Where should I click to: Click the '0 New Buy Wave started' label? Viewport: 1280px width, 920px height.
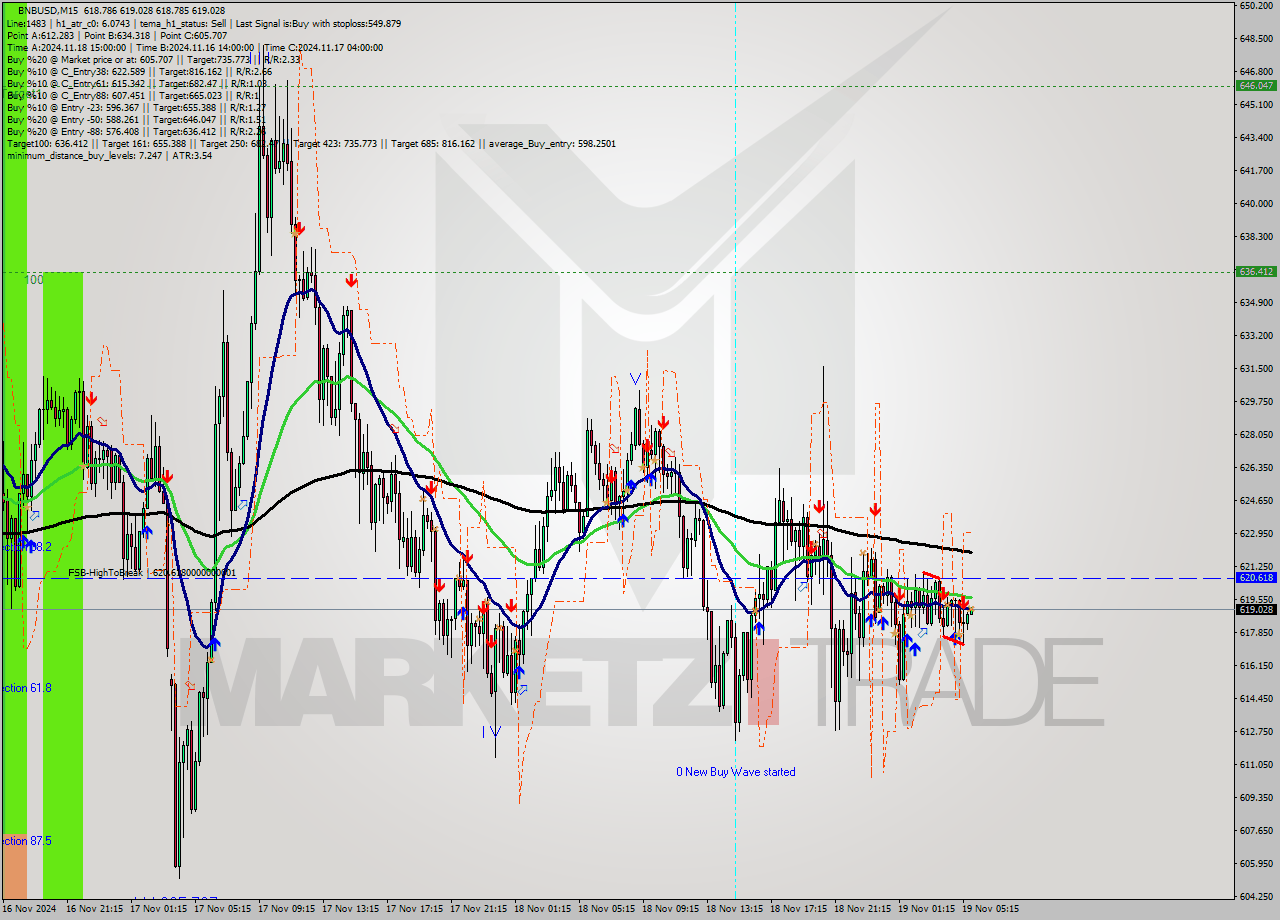[736, 772]
